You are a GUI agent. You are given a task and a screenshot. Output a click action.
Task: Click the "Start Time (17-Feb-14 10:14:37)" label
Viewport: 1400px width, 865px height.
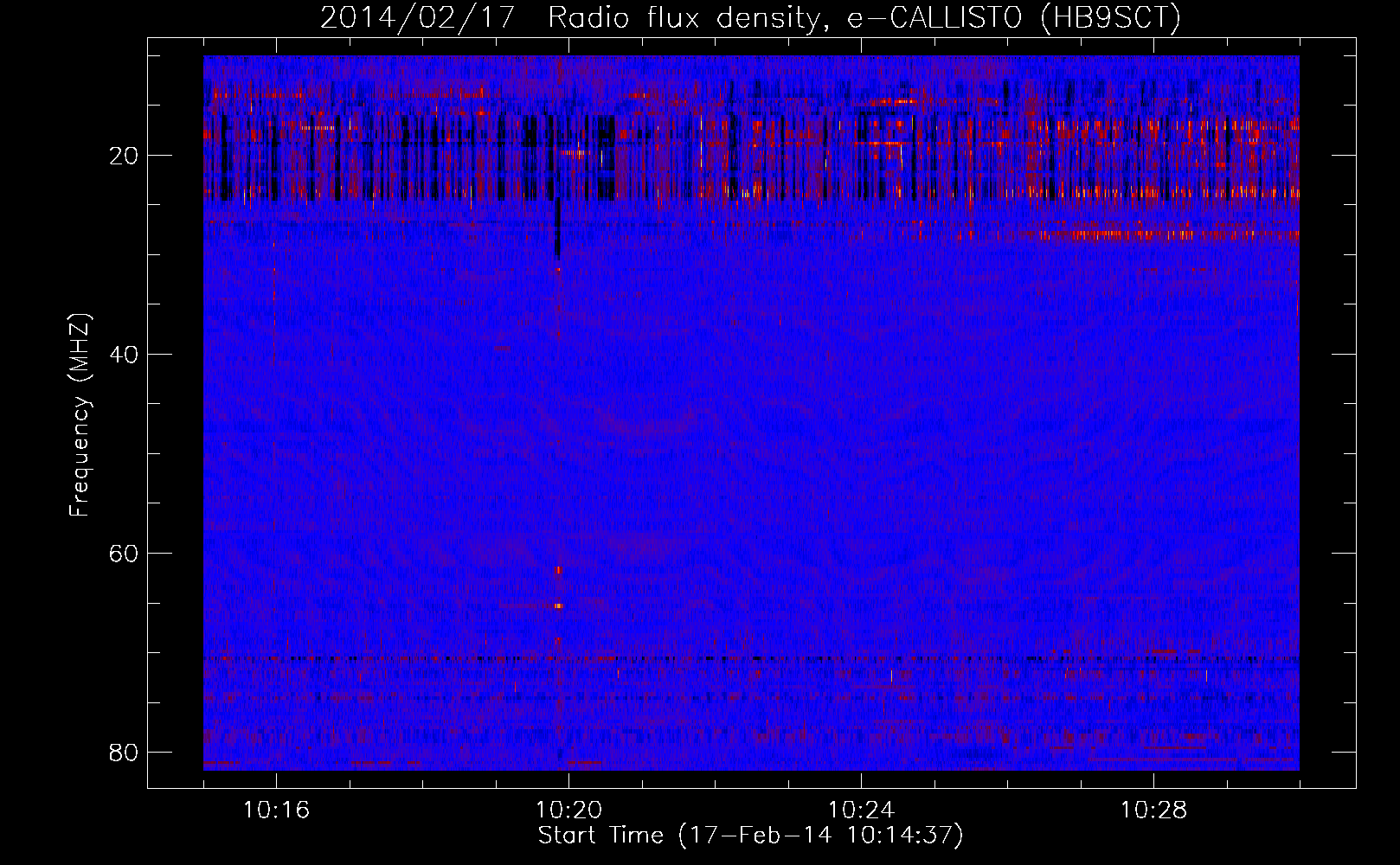tap(751, 836)
